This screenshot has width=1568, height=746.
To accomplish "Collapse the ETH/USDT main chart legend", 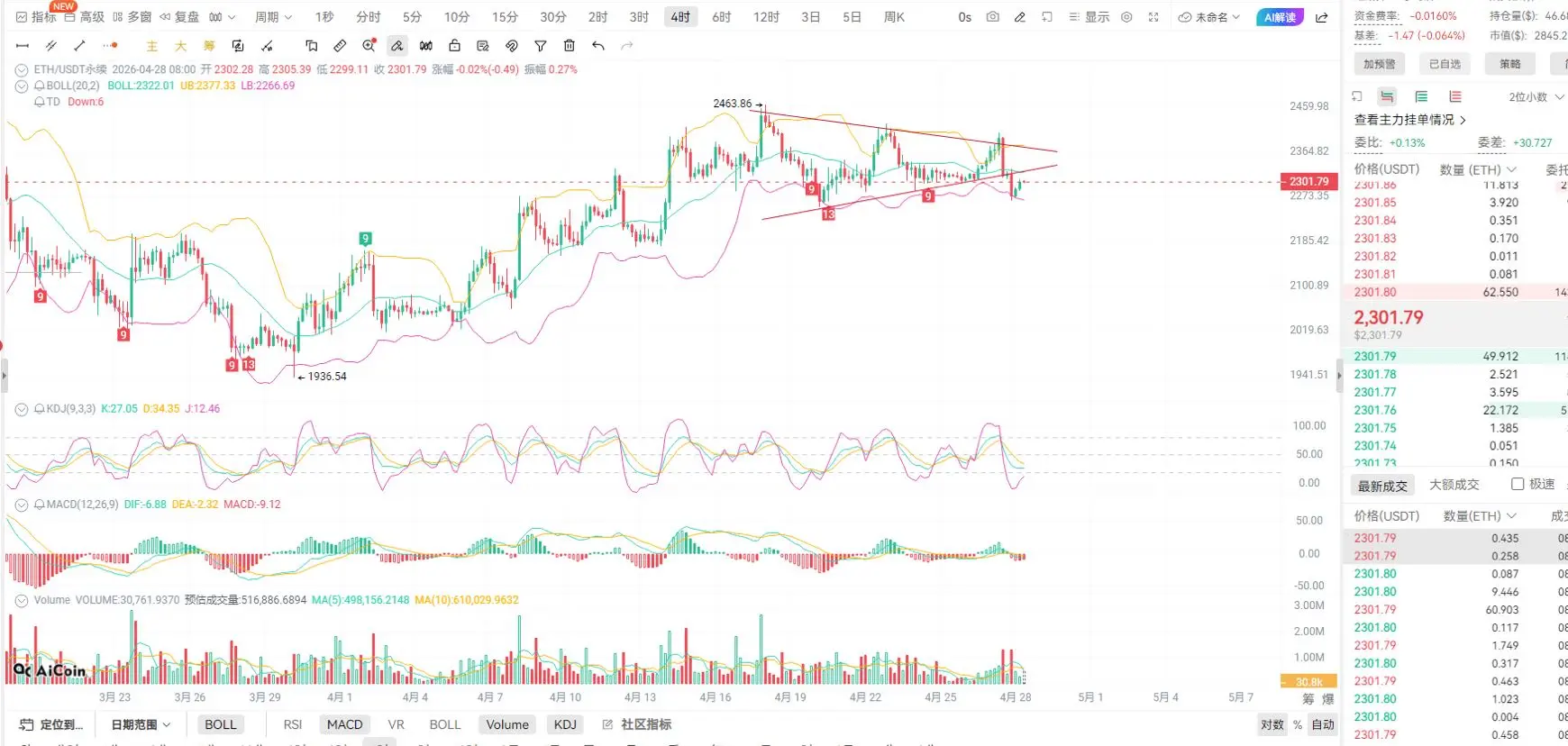I will pos(22,69).
